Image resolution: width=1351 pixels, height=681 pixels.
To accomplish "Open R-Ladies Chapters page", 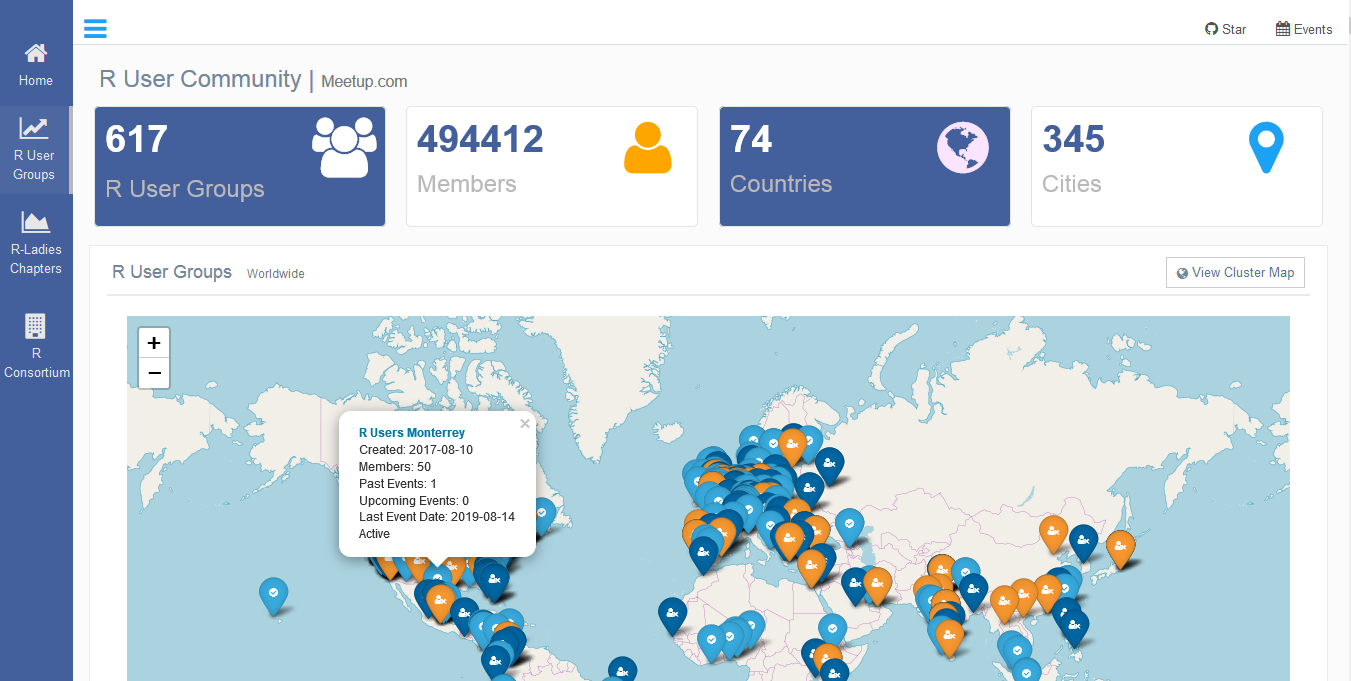I will click(36, 244).
